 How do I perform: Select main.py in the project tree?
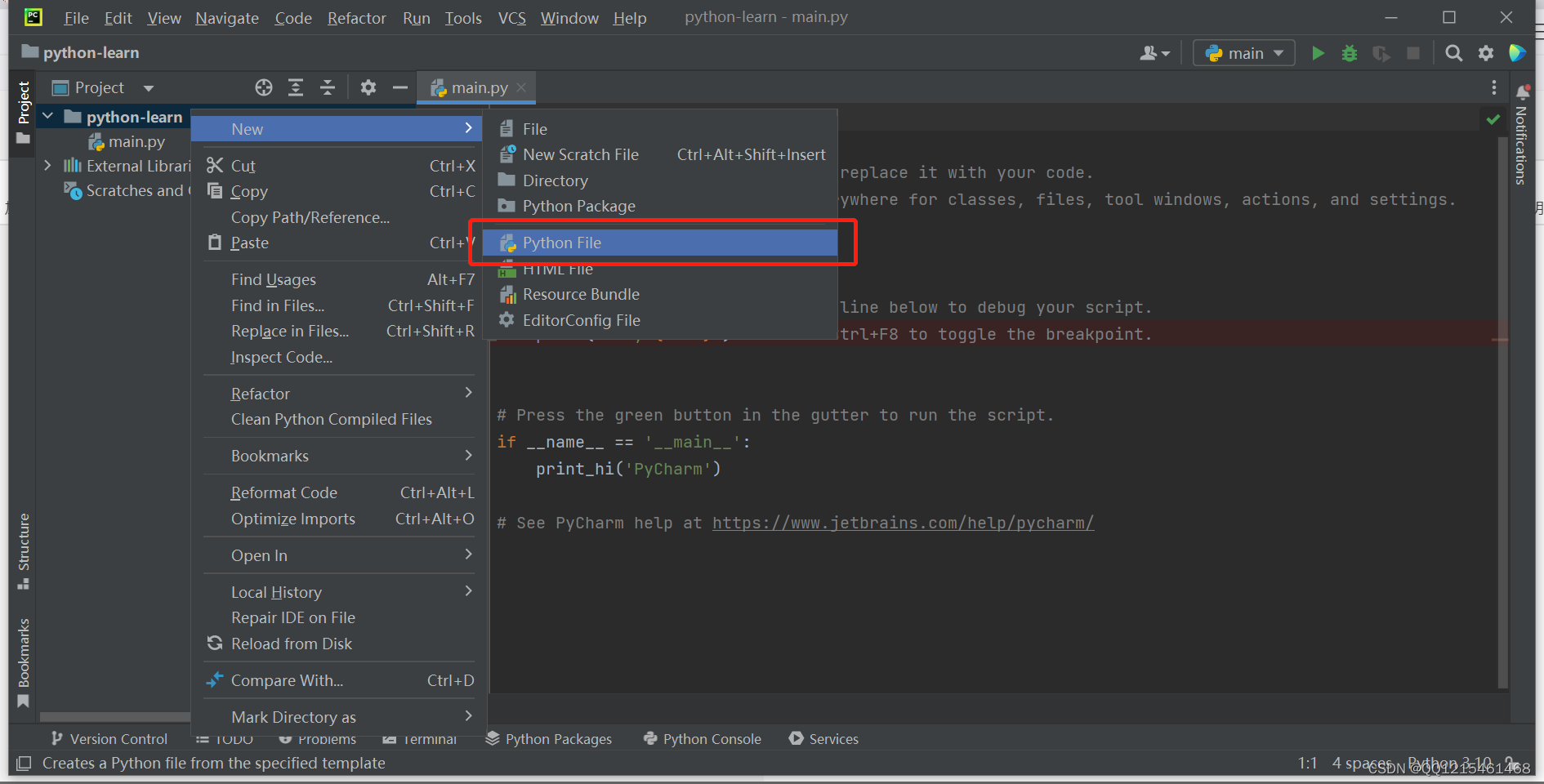click(x=127, y=141)
